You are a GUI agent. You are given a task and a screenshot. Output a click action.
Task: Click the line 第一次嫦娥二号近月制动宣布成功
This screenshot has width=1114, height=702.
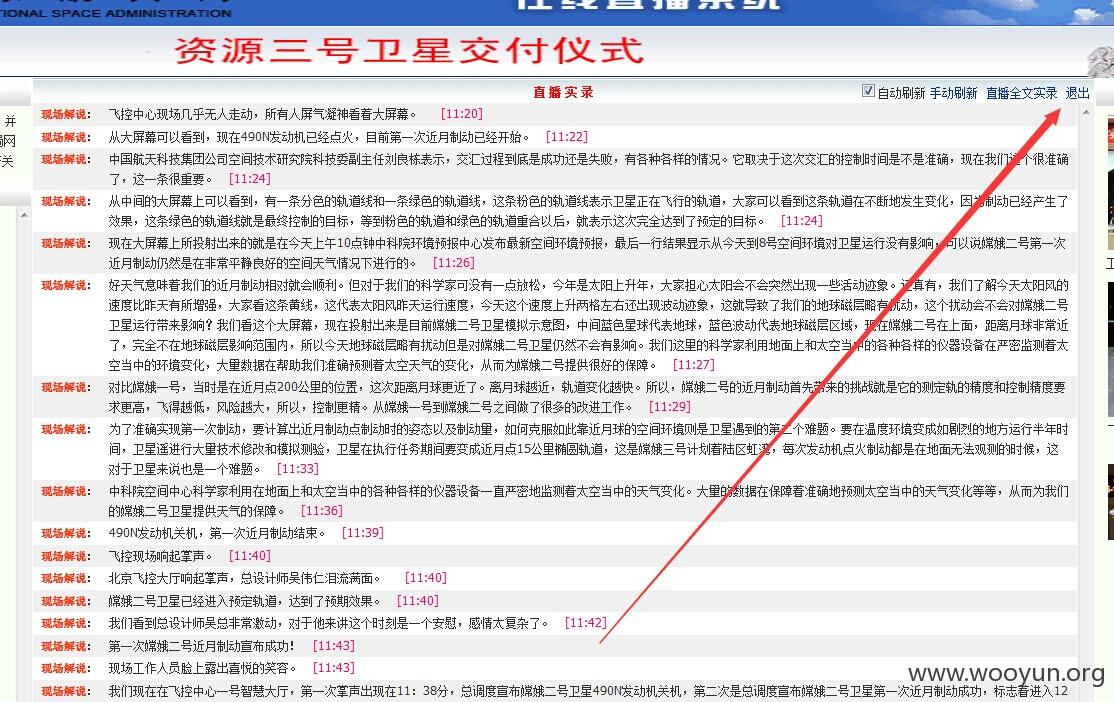pos(201,646)
